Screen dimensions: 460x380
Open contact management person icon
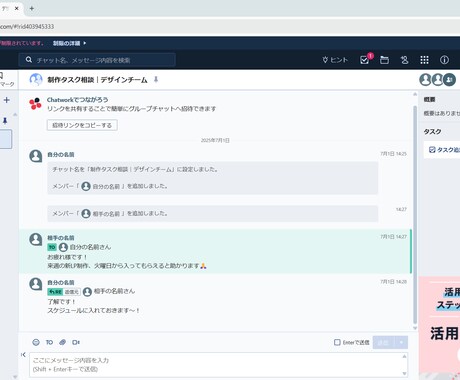tap(404, 60)
